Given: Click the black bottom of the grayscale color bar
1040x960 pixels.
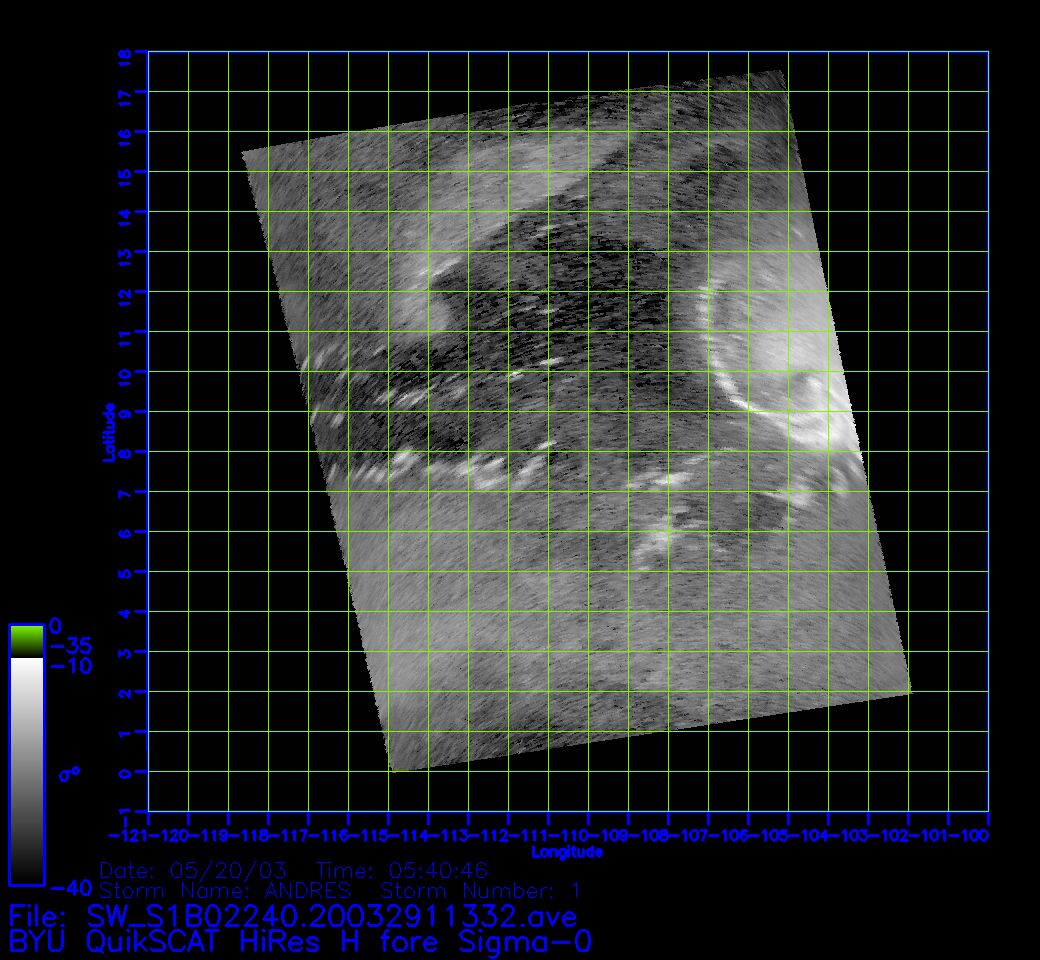Looking at the screenshot, I should (x=26, y=870).
